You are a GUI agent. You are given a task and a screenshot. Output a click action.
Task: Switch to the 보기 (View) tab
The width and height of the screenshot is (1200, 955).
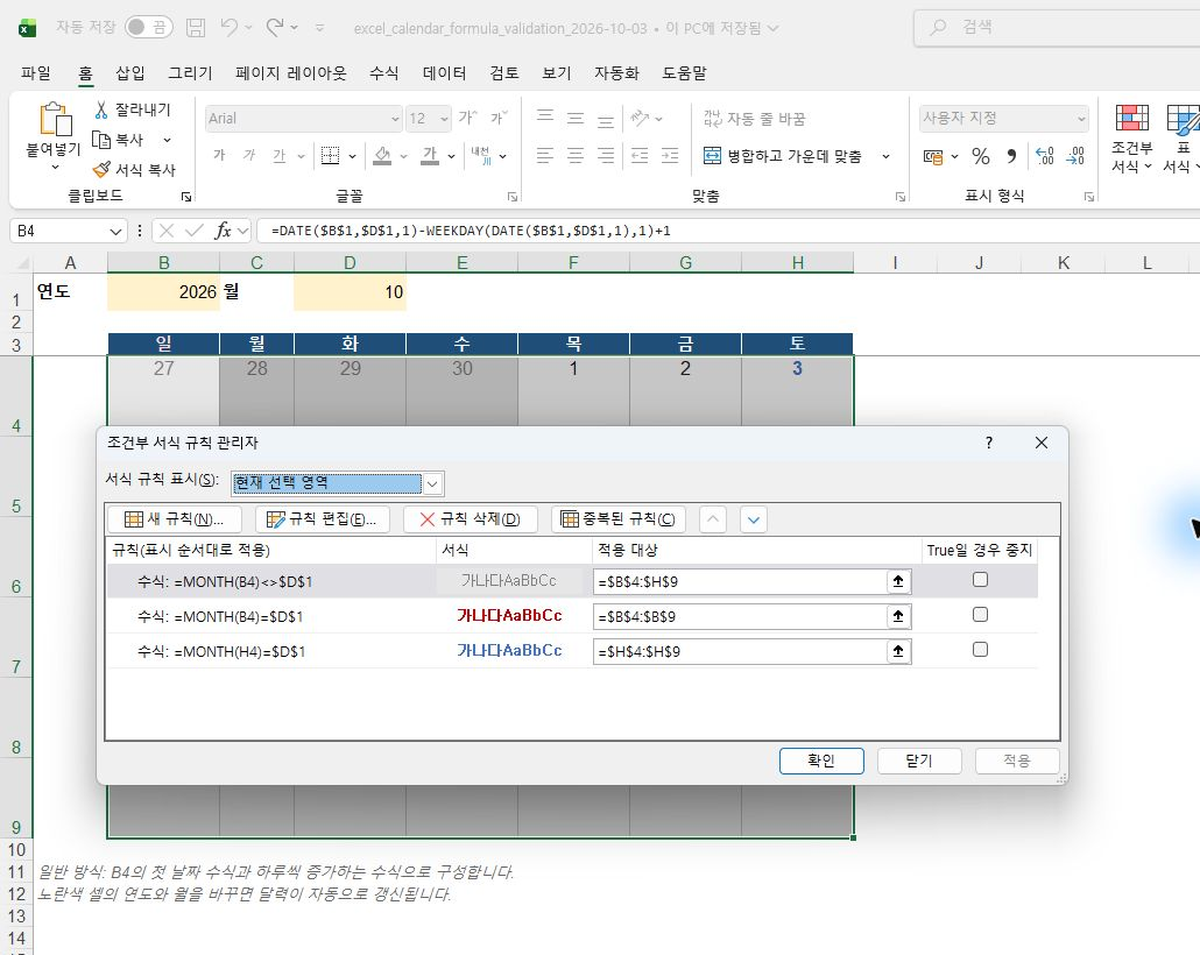point(556,73)
